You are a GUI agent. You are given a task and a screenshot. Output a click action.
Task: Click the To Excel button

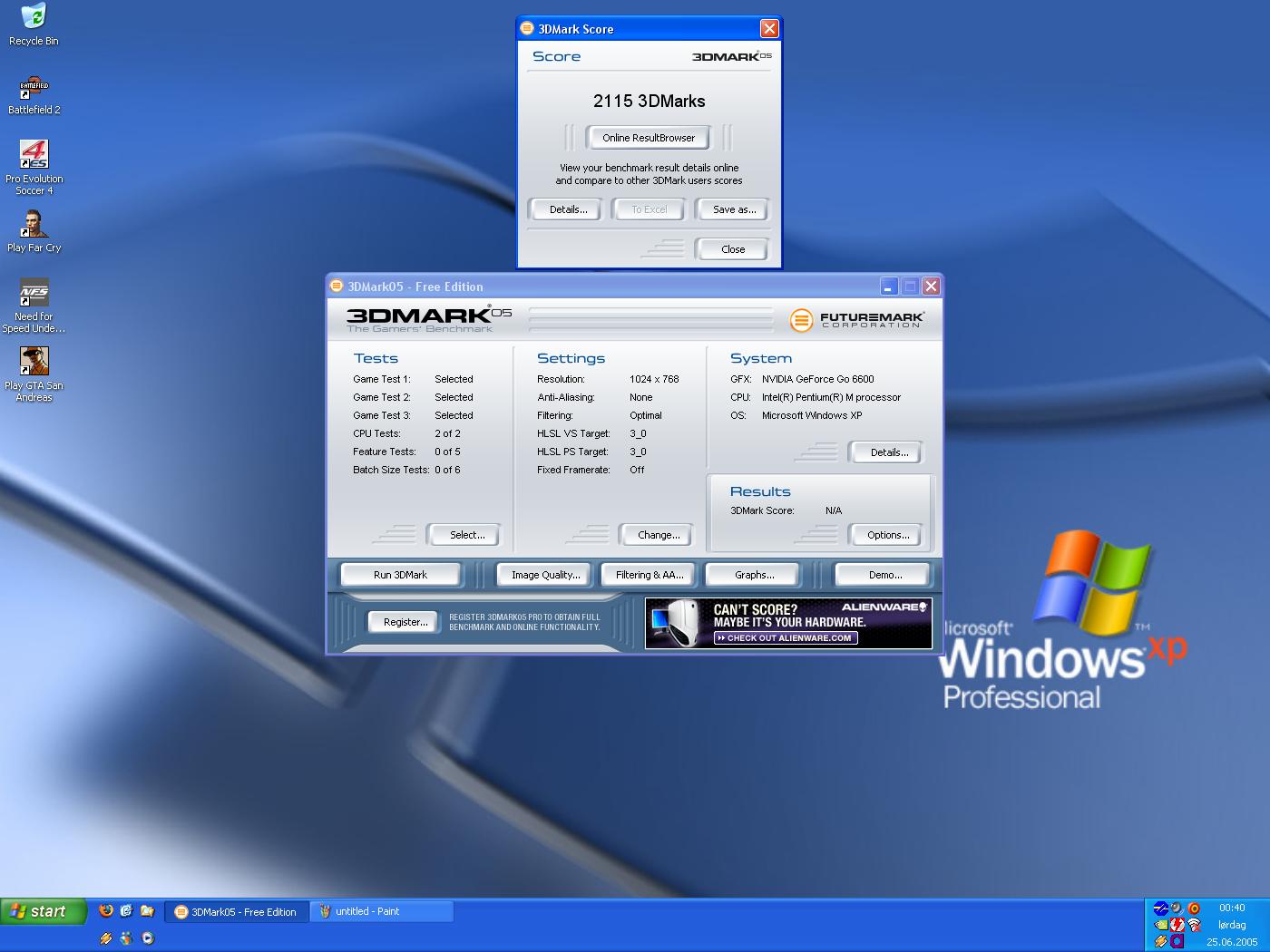tap(649, 209)
